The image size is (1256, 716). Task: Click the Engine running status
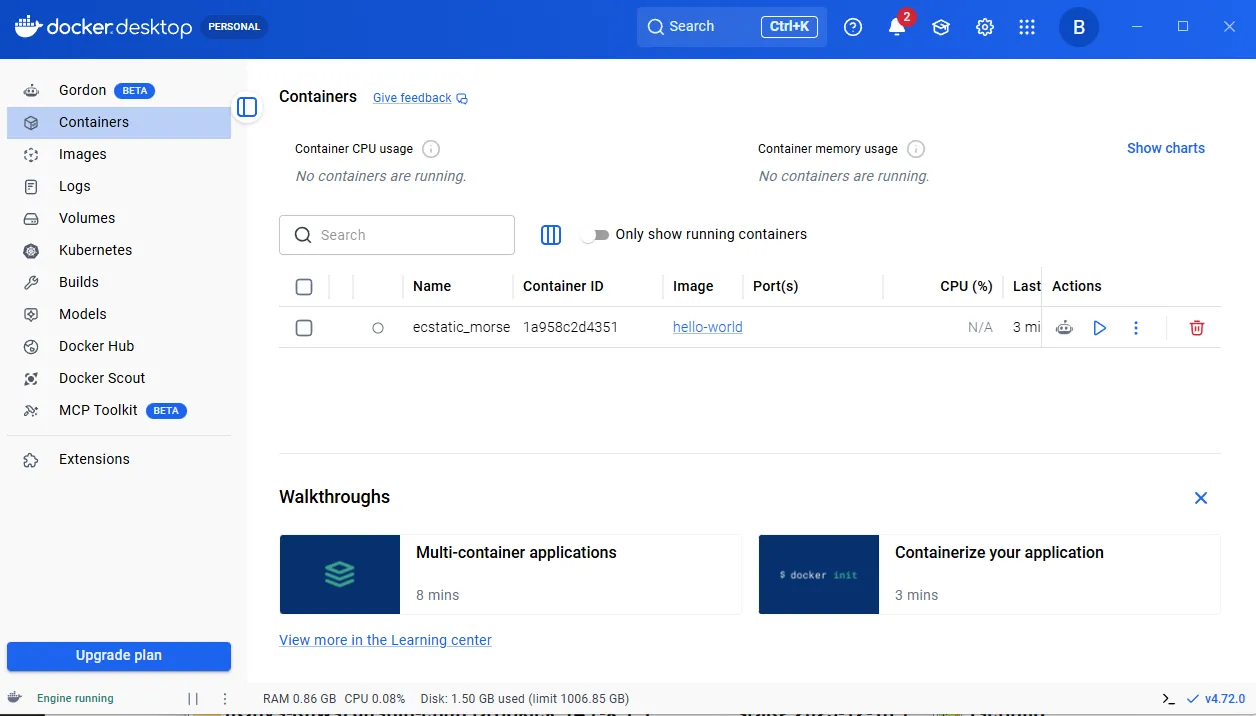75,699
